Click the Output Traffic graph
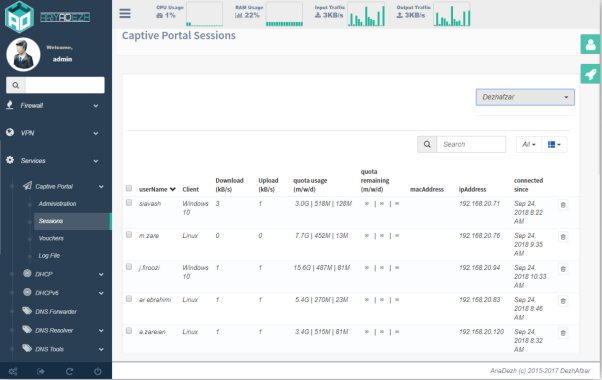Image resolution: width=602 pixels, height=380 pixels. pos(452,14)
